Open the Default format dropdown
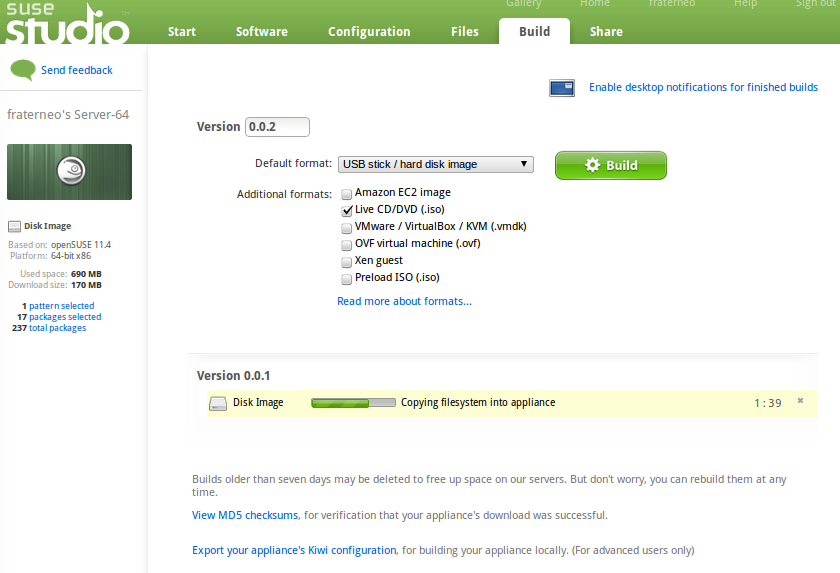The height and width of the screenshot is (573, 840). [x=436, y=164]
